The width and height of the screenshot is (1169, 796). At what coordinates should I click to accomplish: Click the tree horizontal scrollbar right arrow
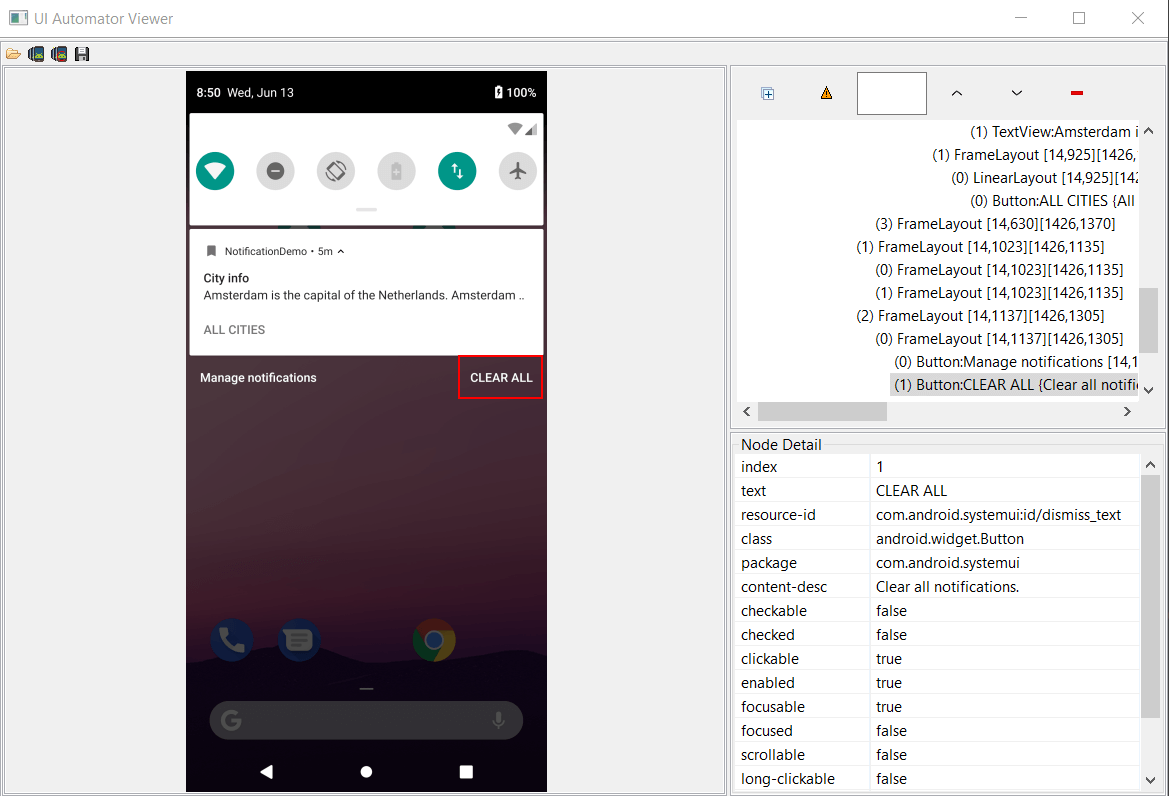(1127, 411)
